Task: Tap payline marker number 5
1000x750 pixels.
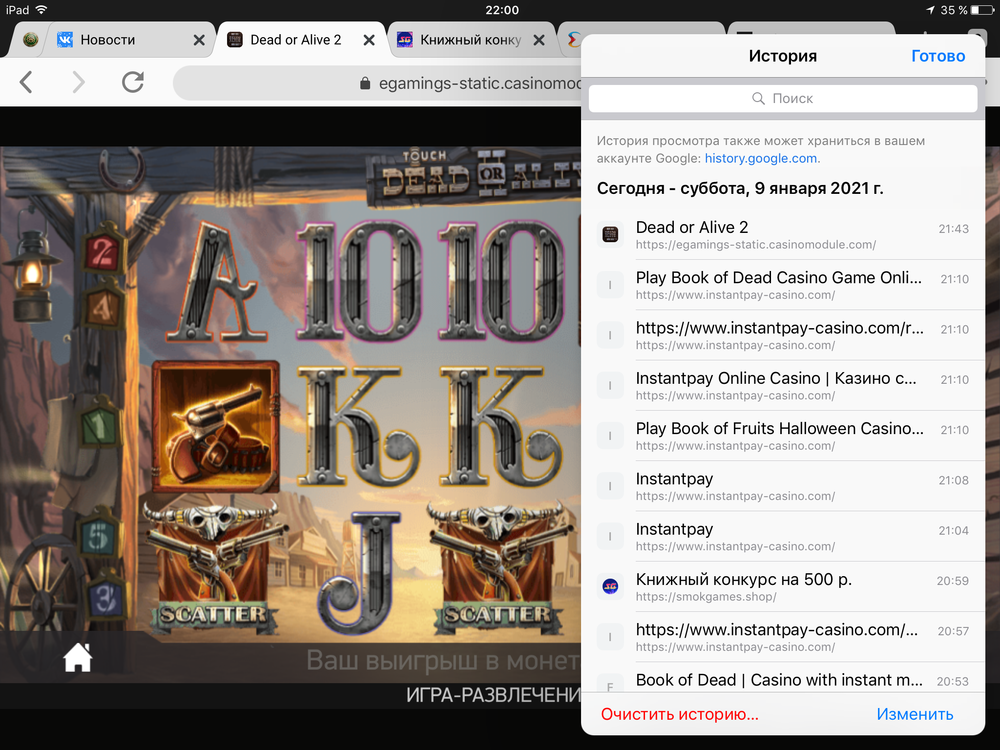Action: [x=98, y=536]
